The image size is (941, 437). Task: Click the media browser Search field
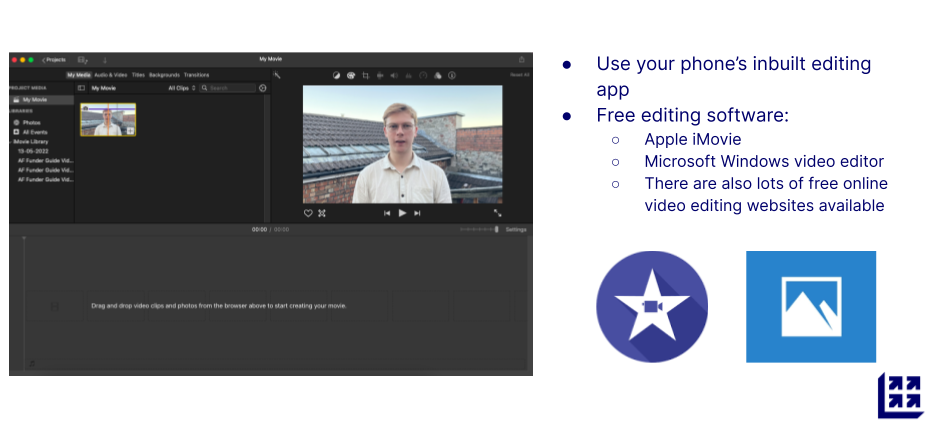pyautogui.click(x=227, y=88)
